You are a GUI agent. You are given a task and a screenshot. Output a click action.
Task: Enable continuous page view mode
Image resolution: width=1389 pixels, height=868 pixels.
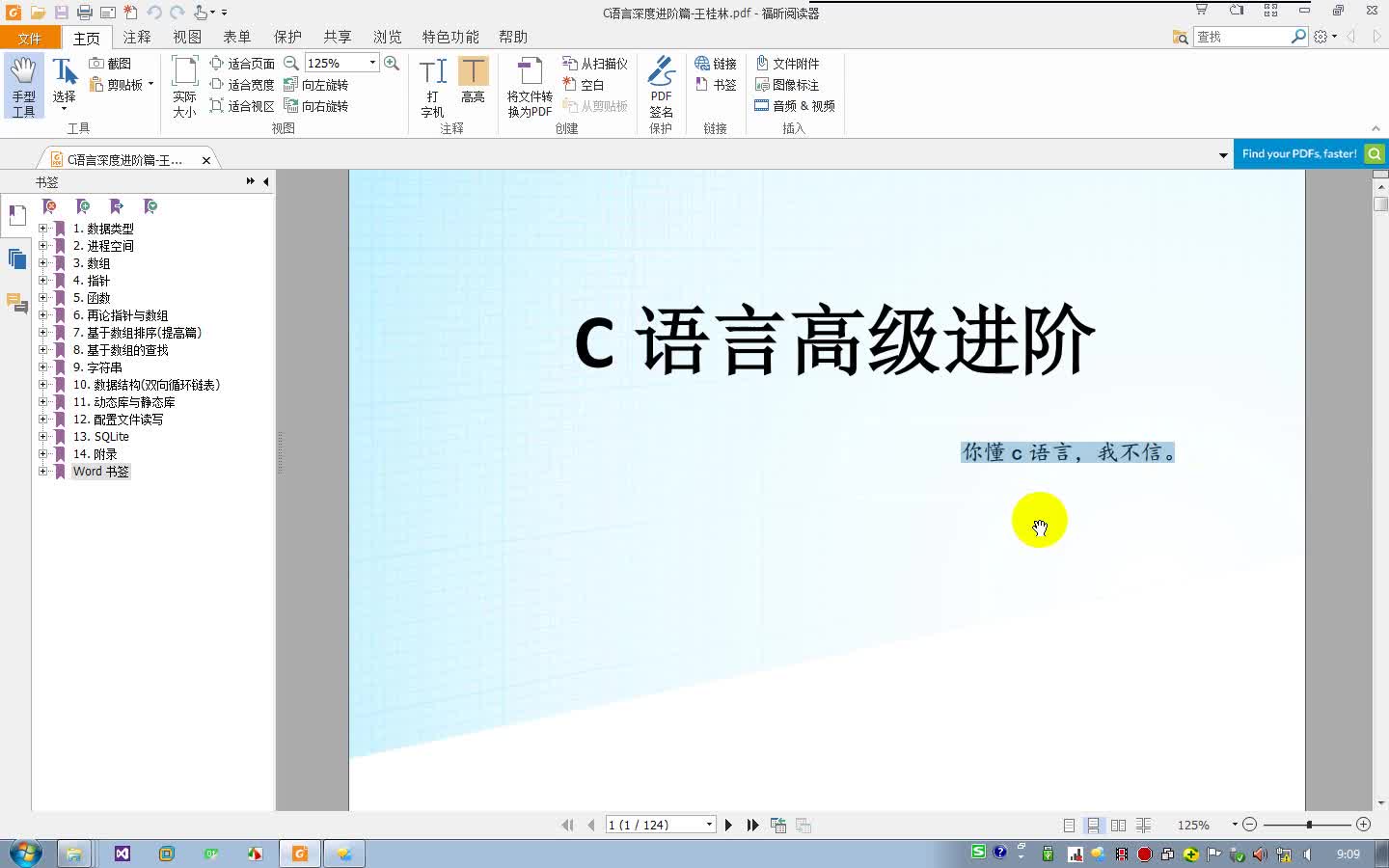[1093, 826]
